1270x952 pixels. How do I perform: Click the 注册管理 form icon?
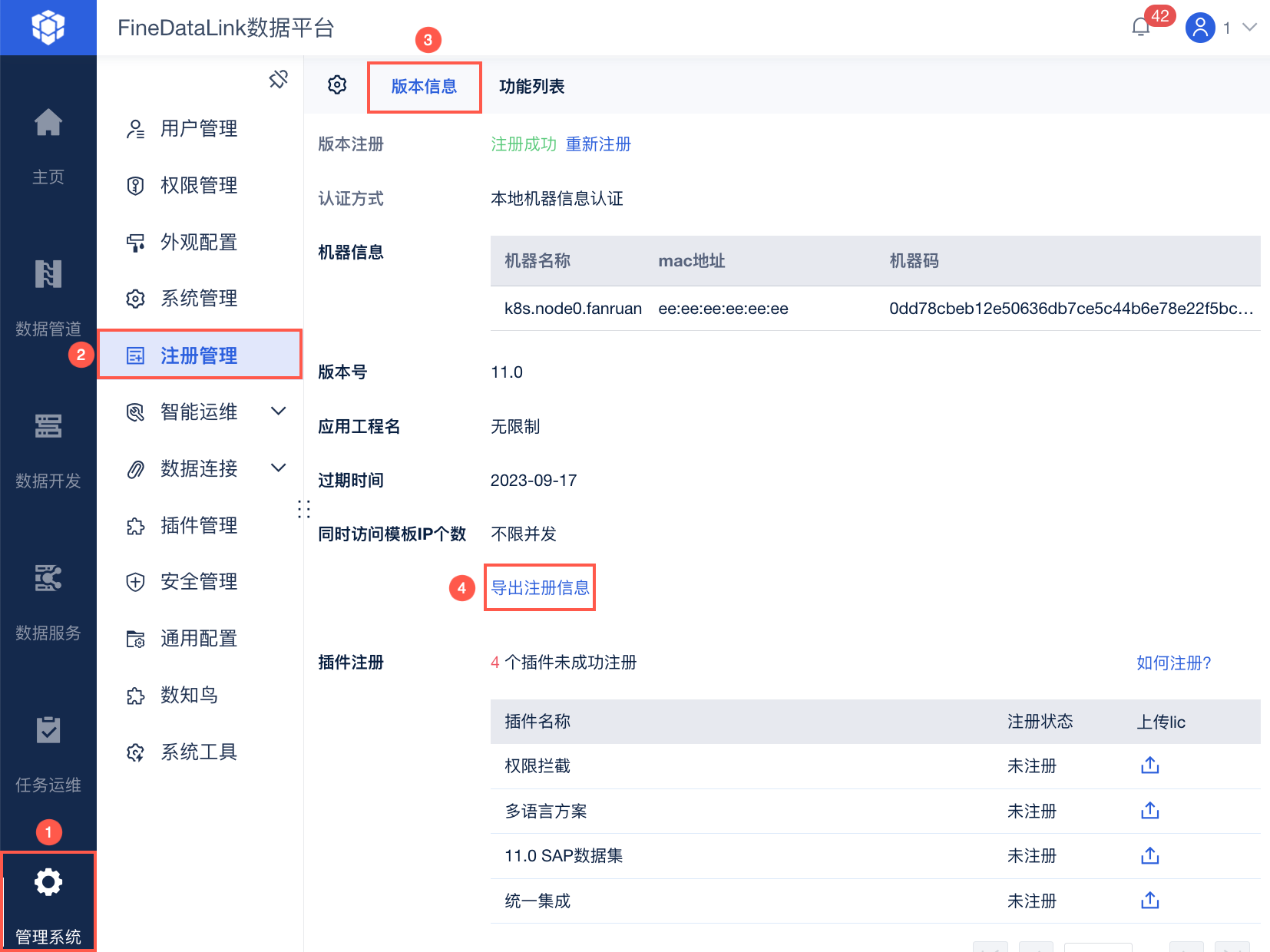point(135,355)
